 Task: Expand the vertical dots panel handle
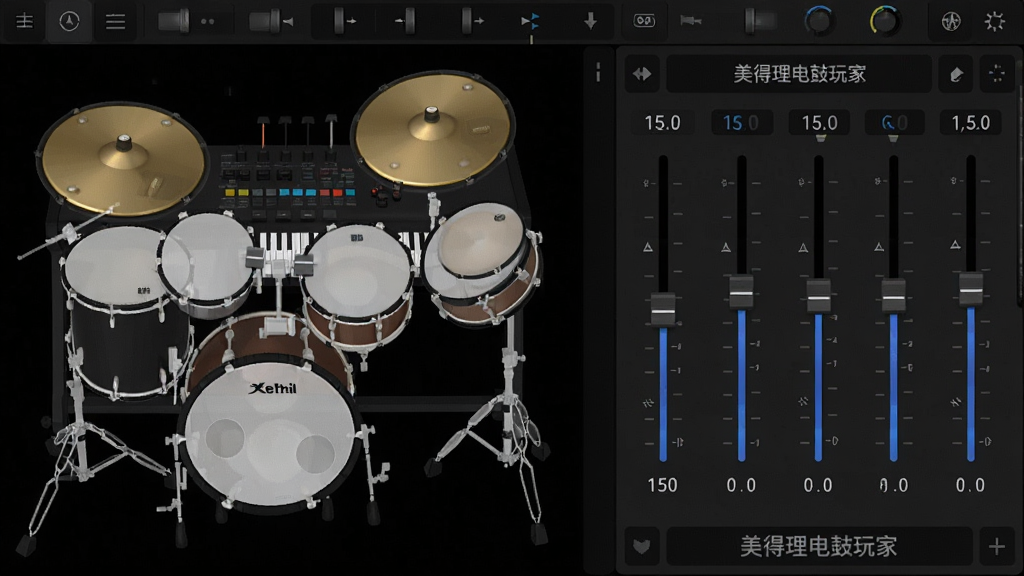click(598, 72)
